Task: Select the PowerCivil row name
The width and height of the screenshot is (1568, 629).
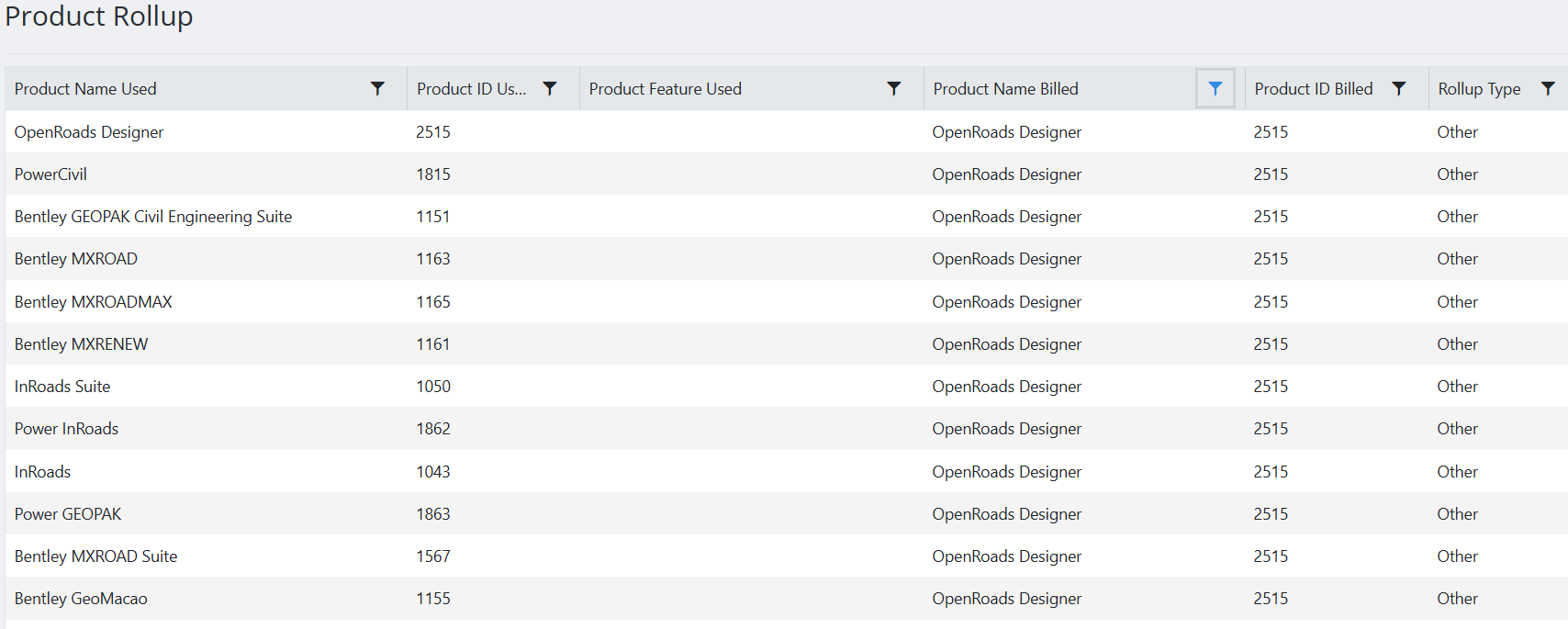Action: tap(50, 174)
